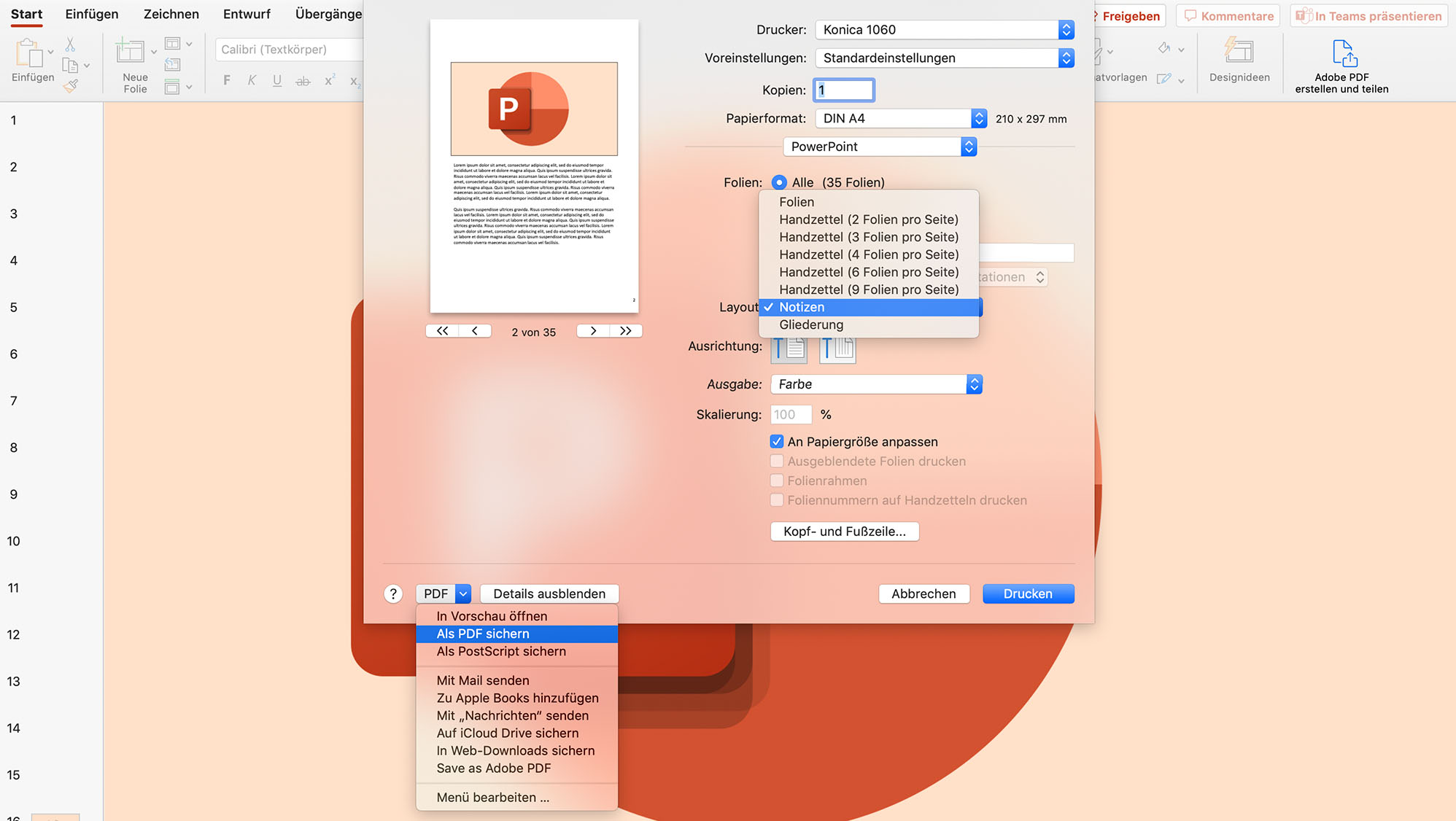Select landscape orientation icon
1456x821 pixels.
coord(837,349)
